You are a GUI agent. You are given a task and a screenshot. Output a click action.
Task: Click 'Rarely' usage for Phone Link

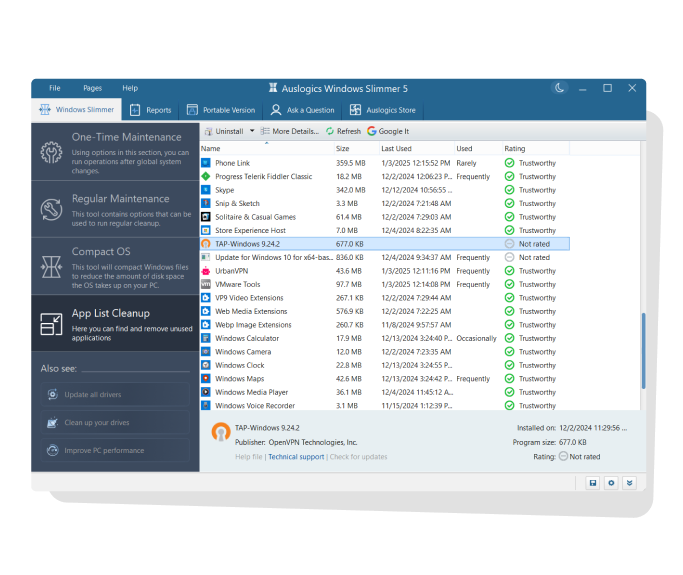click(x=467, y=163)
